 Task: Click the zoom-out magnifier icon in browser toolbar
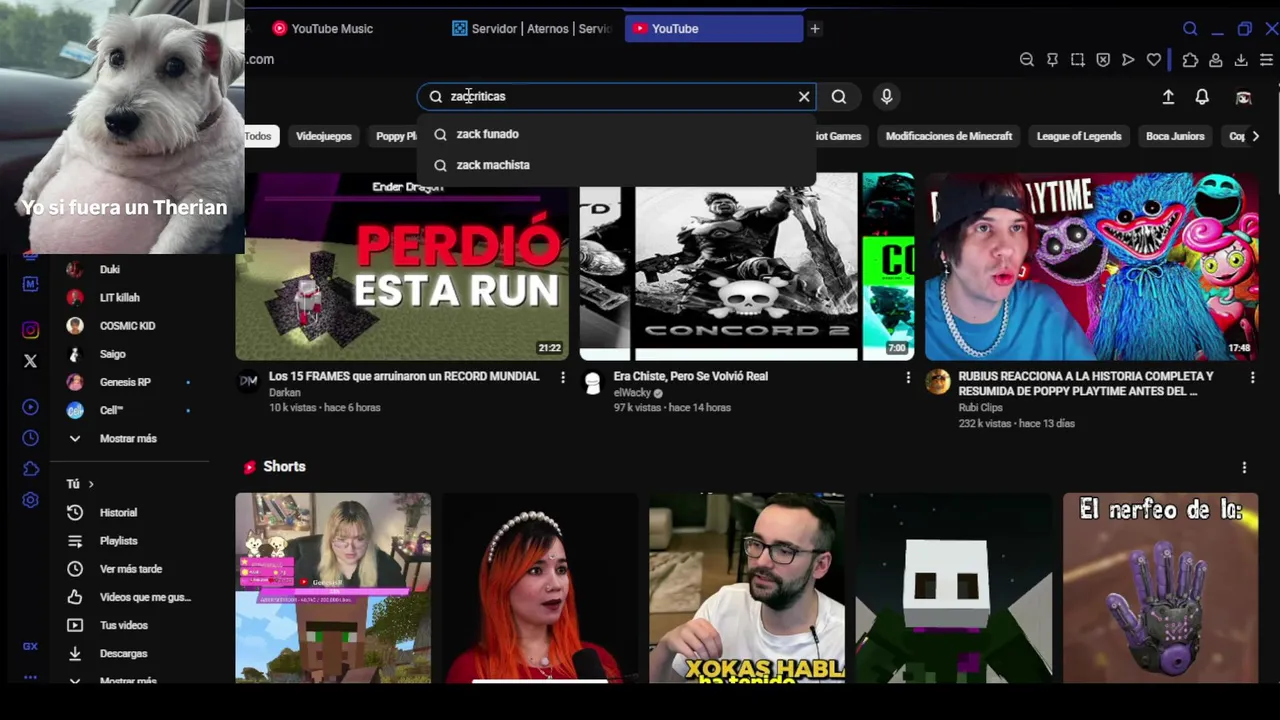[x=1027, y=60]
